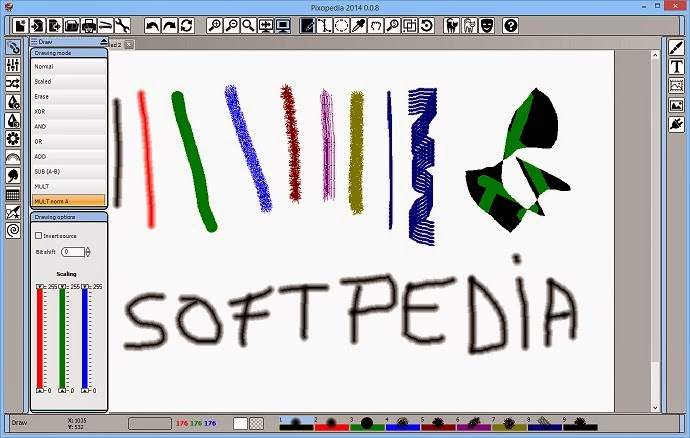Click the white cat icon
The height and width of the screenshot is (438, 690).
[x=469, y=26]
